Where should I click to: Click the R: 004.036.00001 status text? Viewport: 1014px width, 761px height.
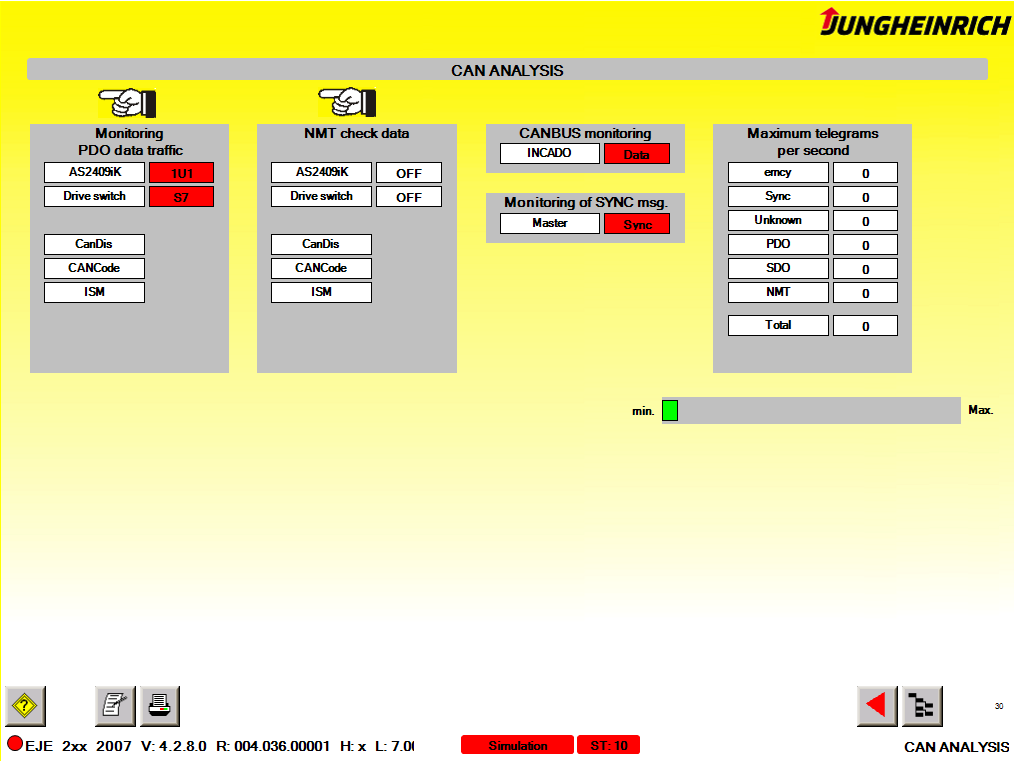point(273,746)
